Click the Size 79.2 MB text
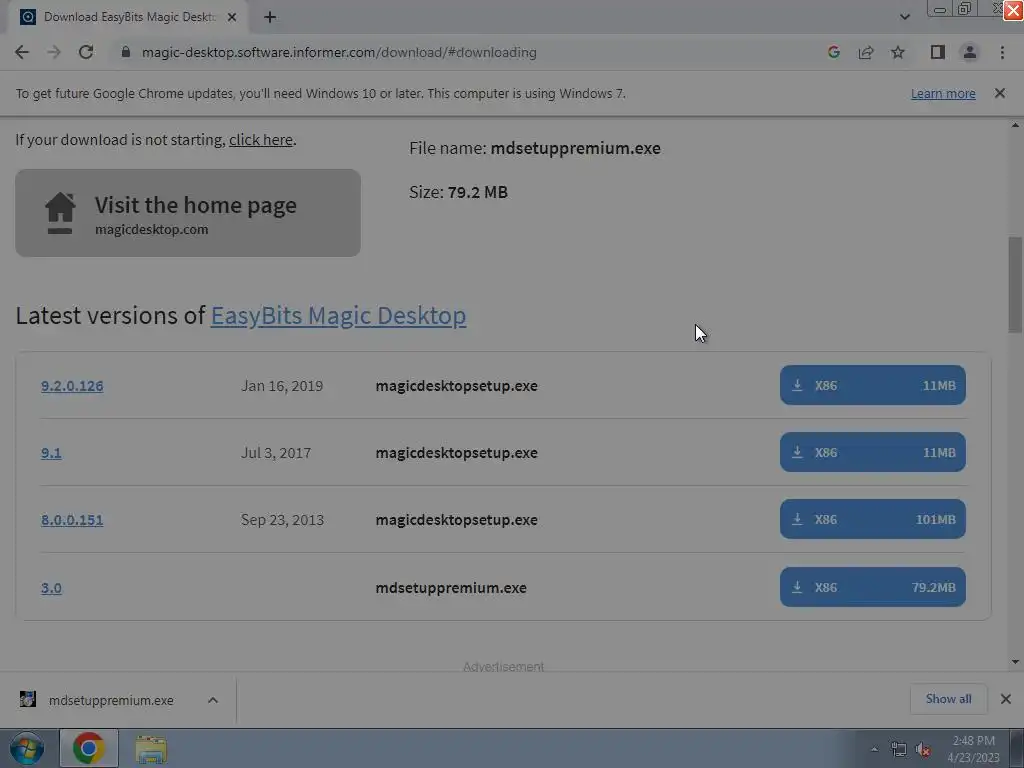1024x768 pixels. point(458,192)
